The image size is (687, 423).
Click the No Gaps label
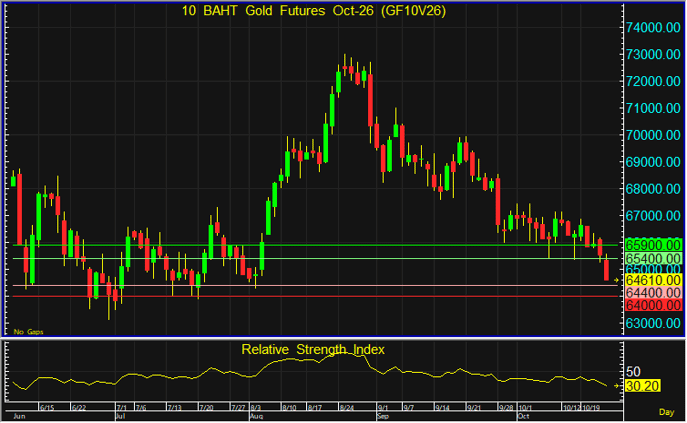coord(28,332)
